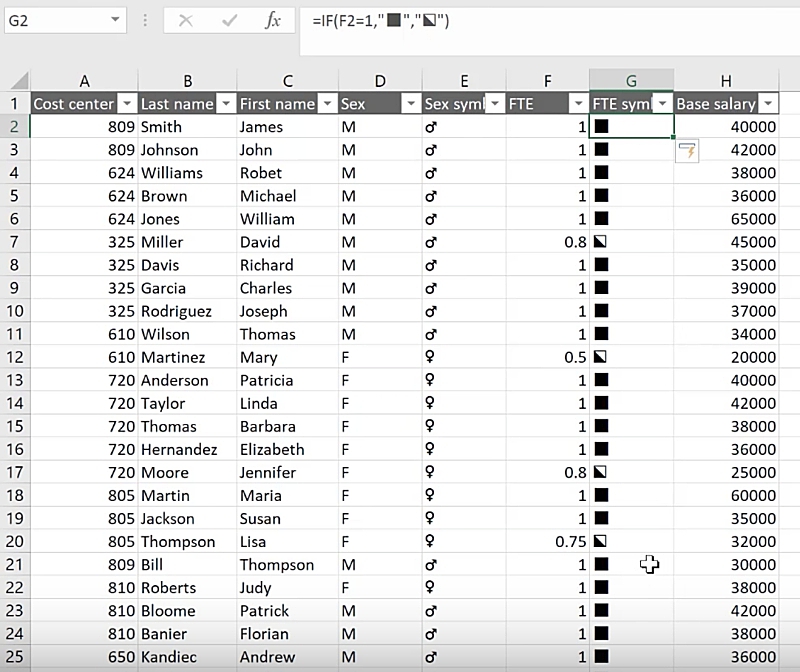Open the Sex column filter dropdown

(x=410, y=104)
